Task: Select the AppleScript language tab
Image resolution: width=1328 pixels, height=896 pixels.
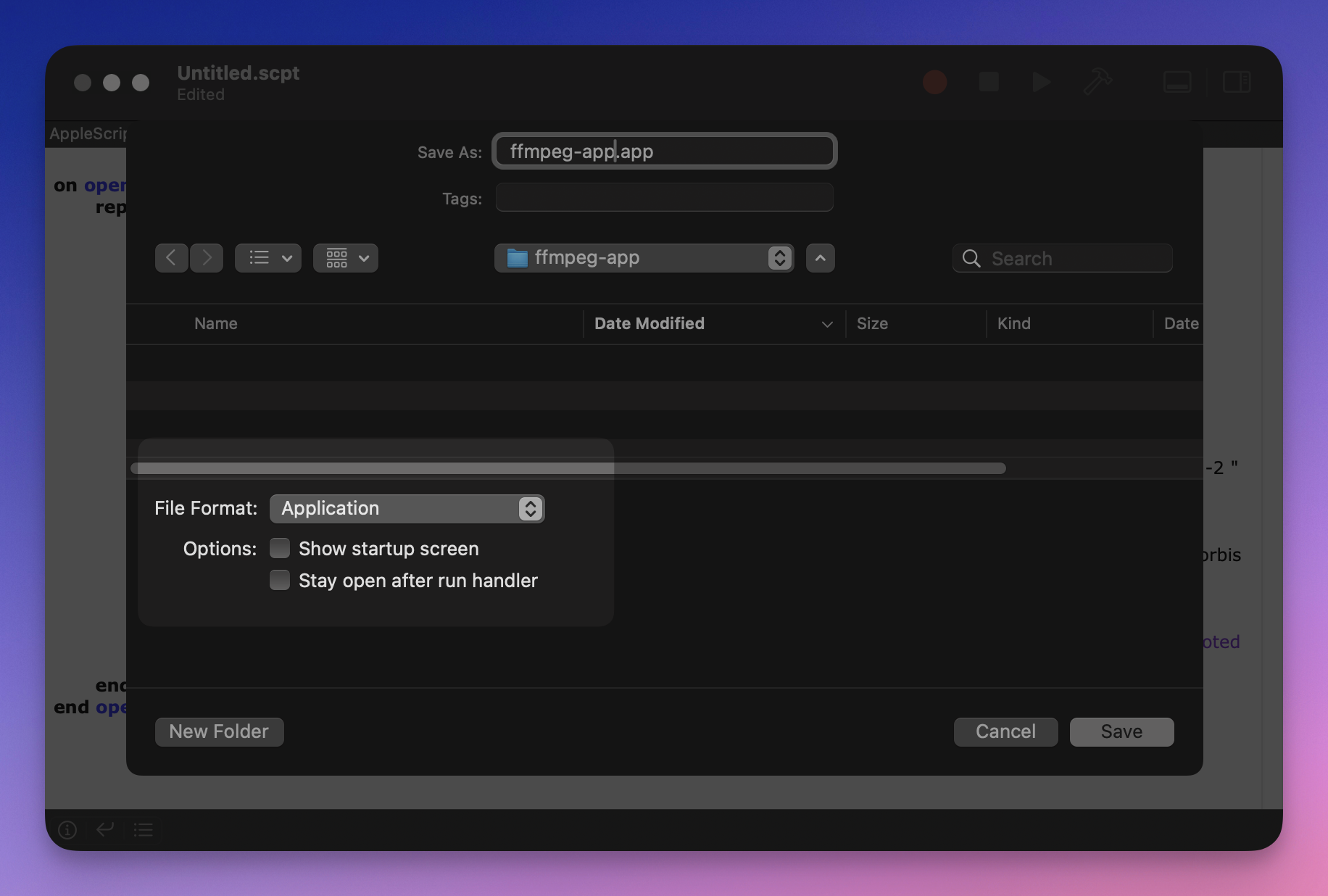Action: tap(88, 133)
